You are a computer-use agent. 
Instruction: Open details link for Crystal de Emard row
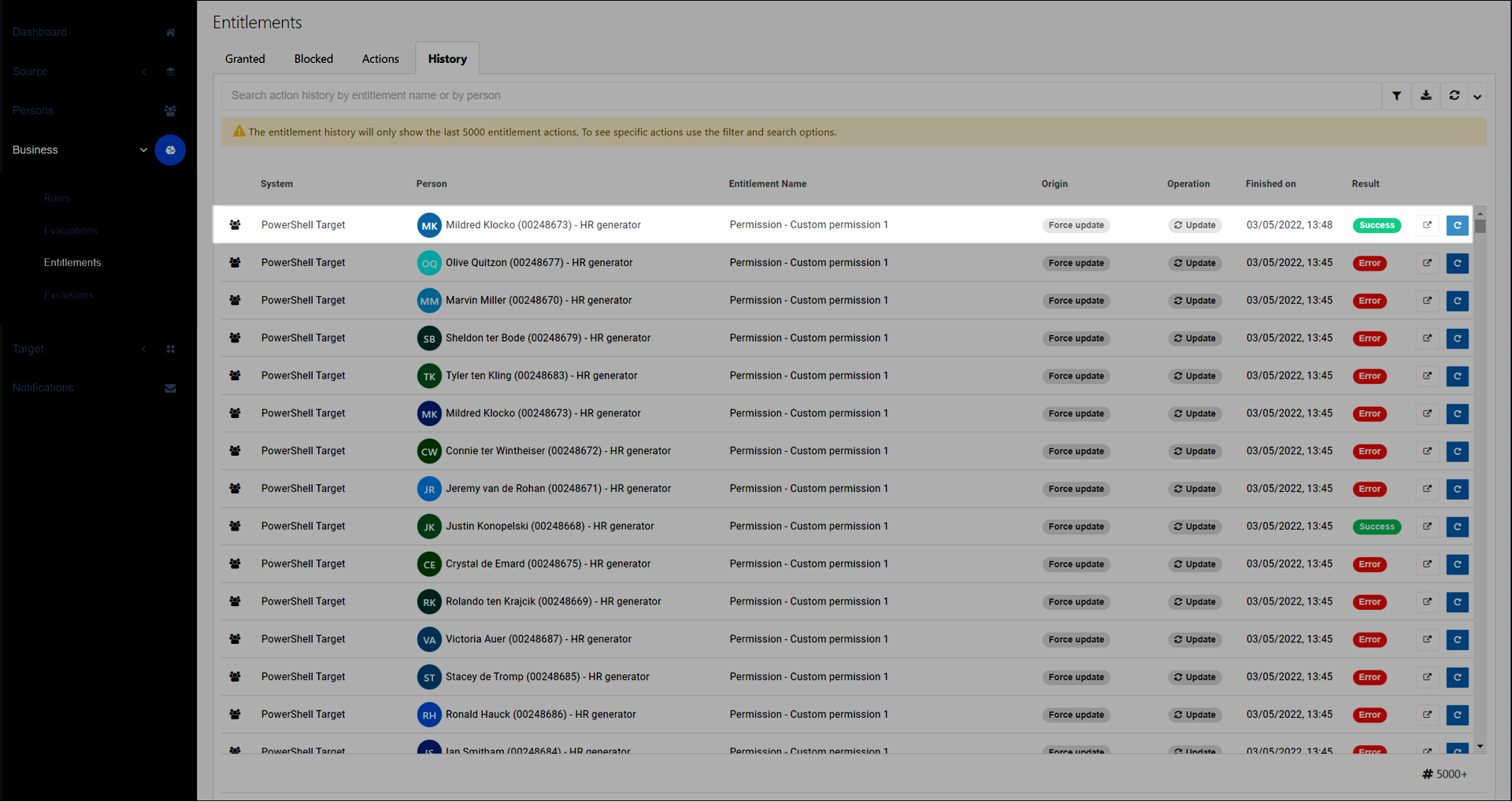pyautogui.click(x=1427, y=564)
